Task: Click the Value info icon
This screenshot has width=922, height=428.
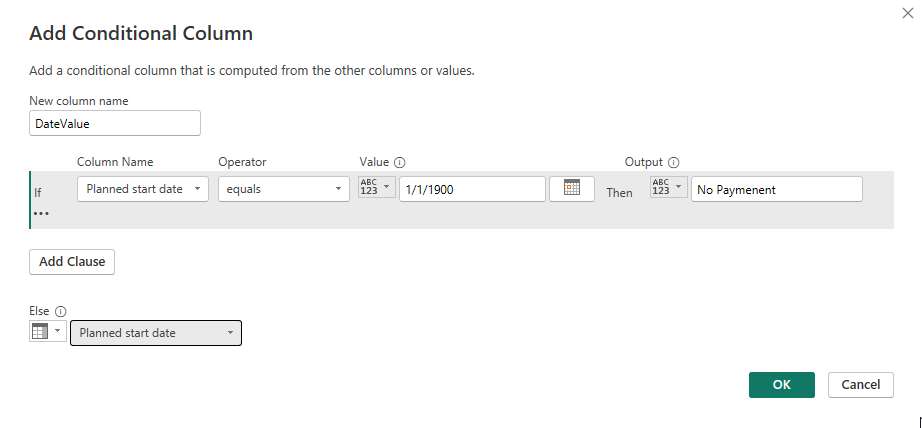Action: pyautogui.click(x=399, y=162)
